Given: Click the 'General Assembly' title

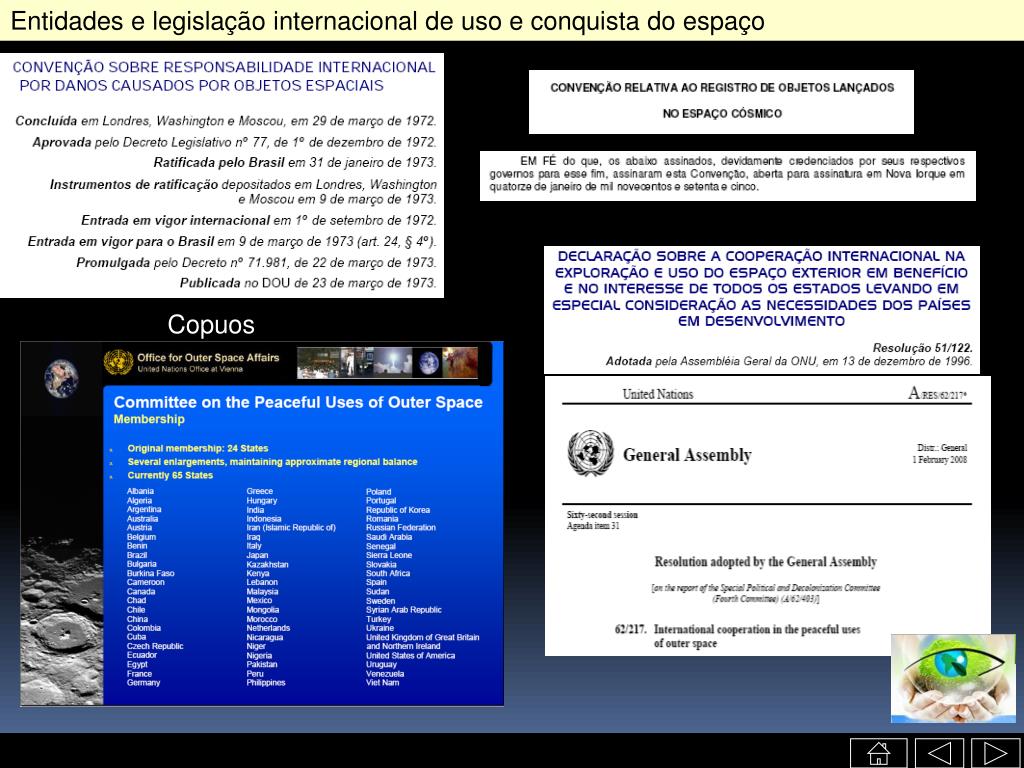Looking at the screenshot, I should tap(687, 455).
